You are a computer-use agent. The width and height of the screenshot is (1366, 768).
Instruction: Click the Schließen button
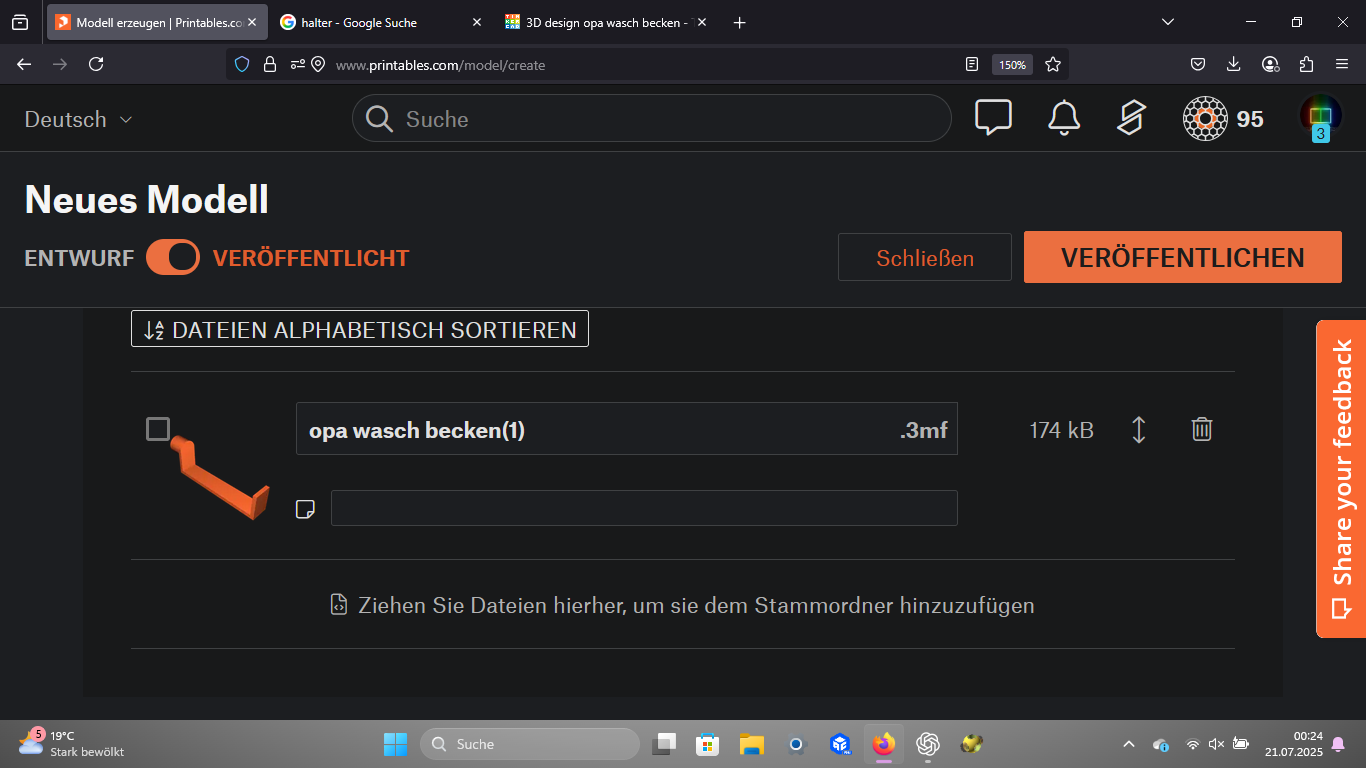[925, 258]
